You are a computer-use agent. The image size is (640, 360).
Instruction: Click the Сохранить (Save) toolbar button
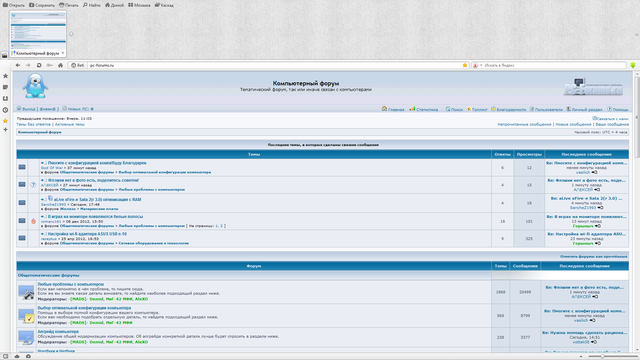42,5
